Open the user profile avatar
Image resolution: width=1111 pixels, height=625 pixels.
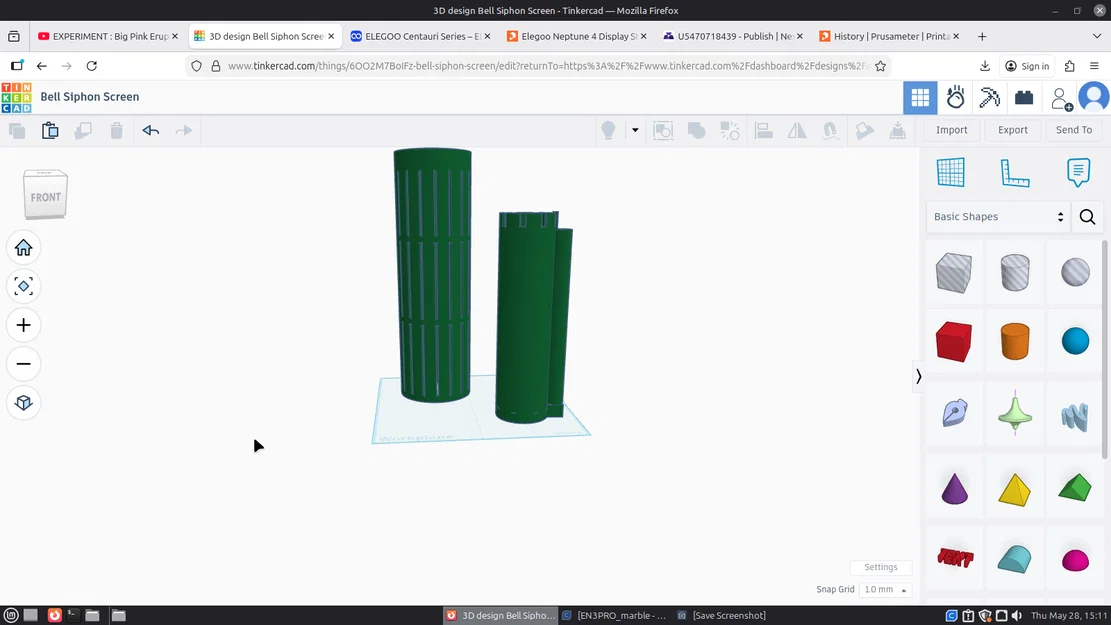1094,98
